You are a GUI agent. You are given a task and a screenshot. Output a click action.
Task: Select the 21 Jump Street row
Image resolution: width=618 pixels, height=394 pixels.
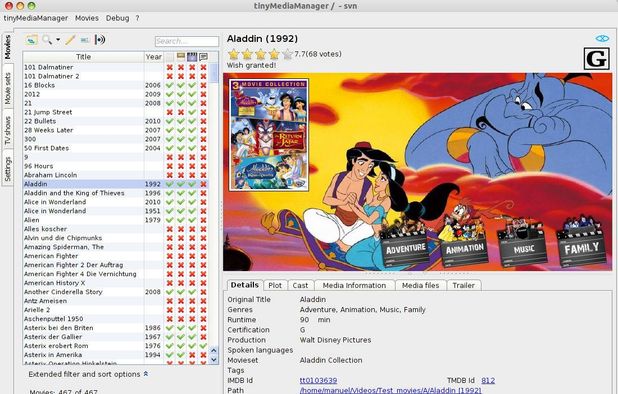click(x=116, y=112)
